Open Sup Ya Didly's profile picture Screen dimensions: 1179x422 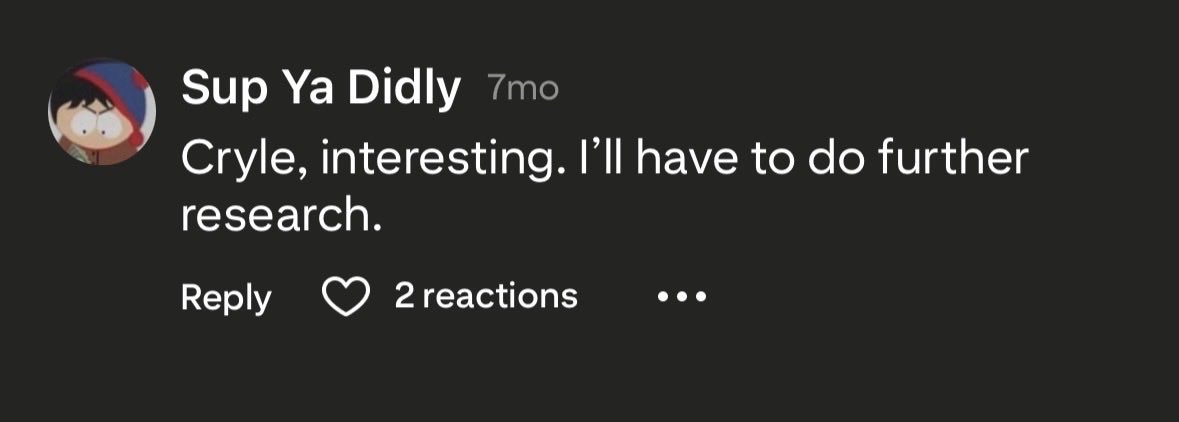(x=102, y=111)
